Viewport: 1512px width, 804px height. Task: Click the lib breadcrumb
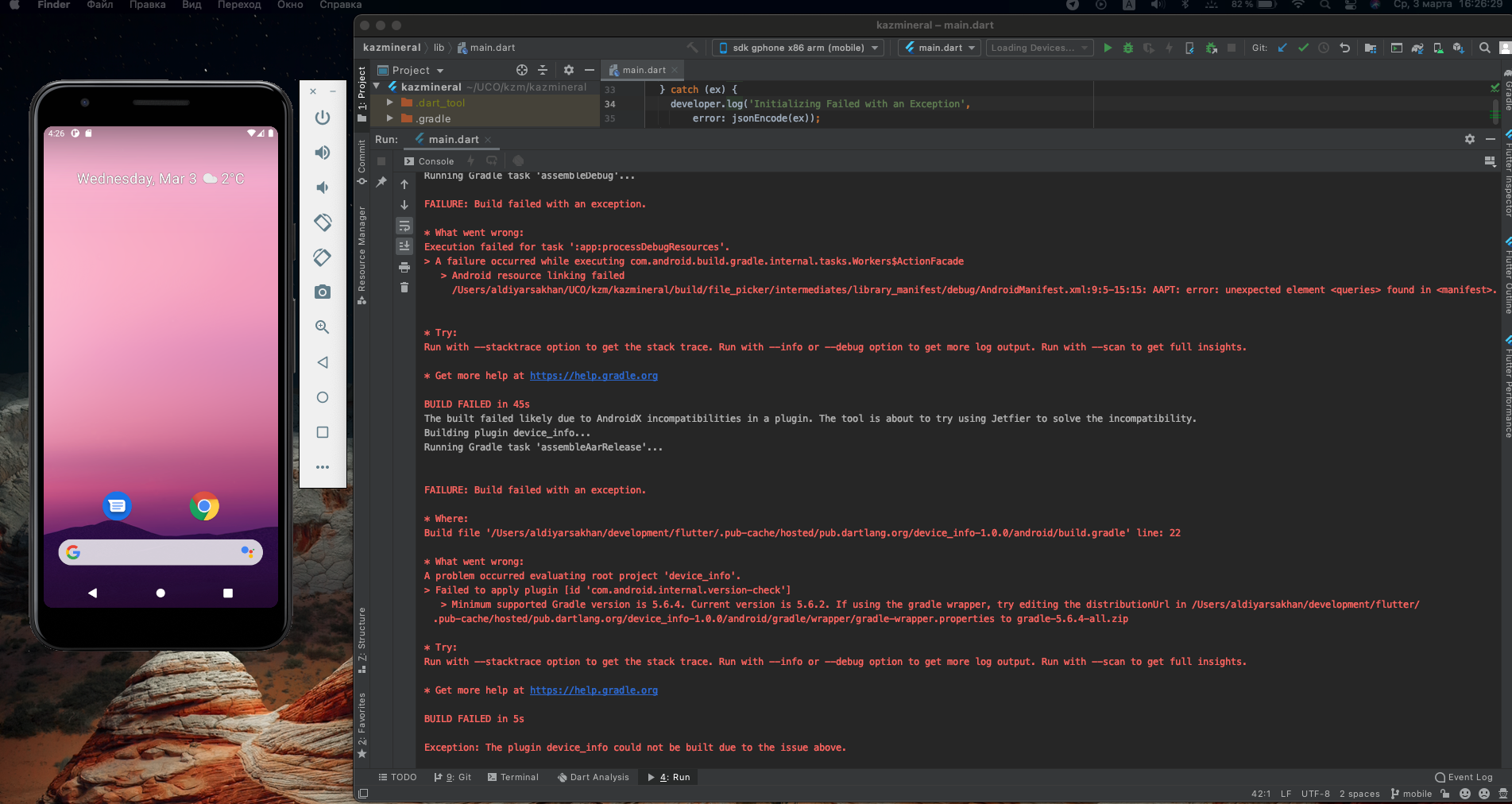[439, 48]
